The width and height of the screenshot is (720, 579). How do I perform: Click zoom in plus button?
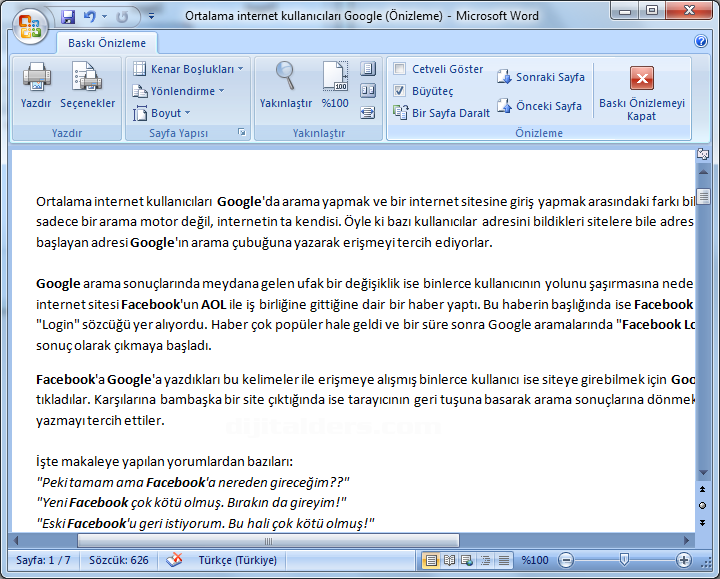pos(684,560)
